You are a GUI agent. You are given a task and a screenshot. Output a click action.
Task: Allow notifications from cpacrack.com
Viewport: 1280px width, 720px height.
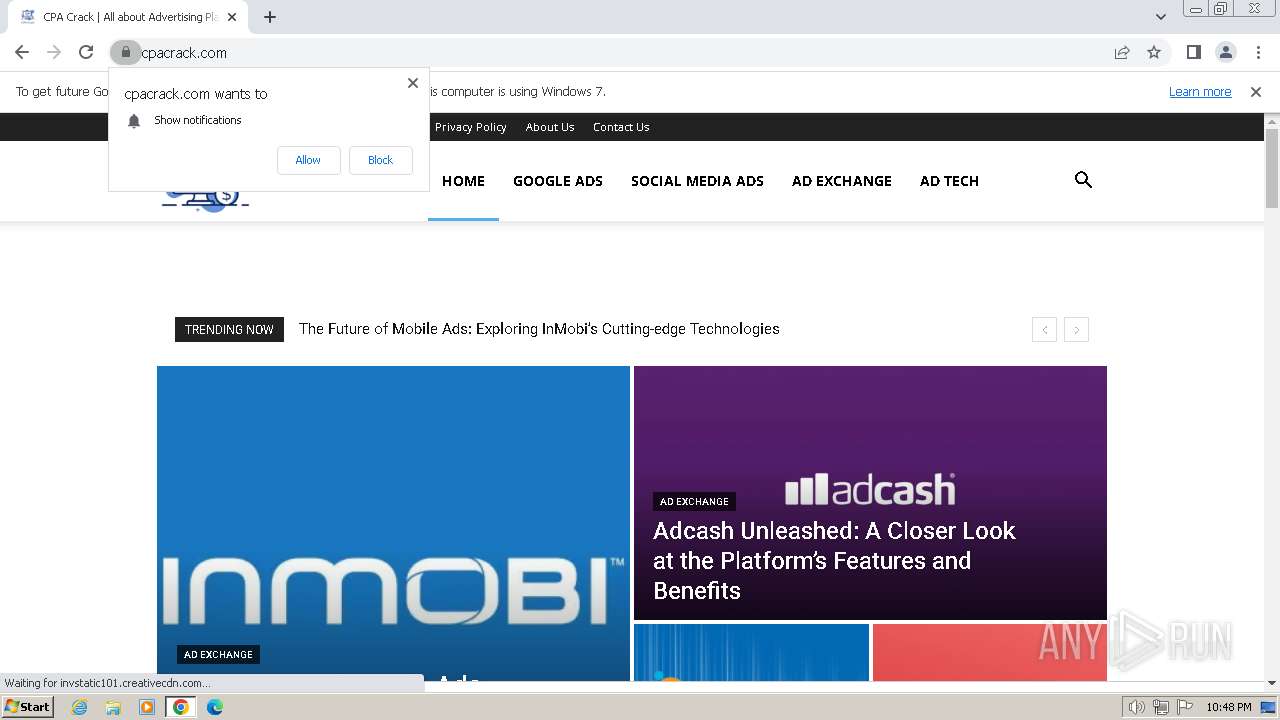click(308, 160)
